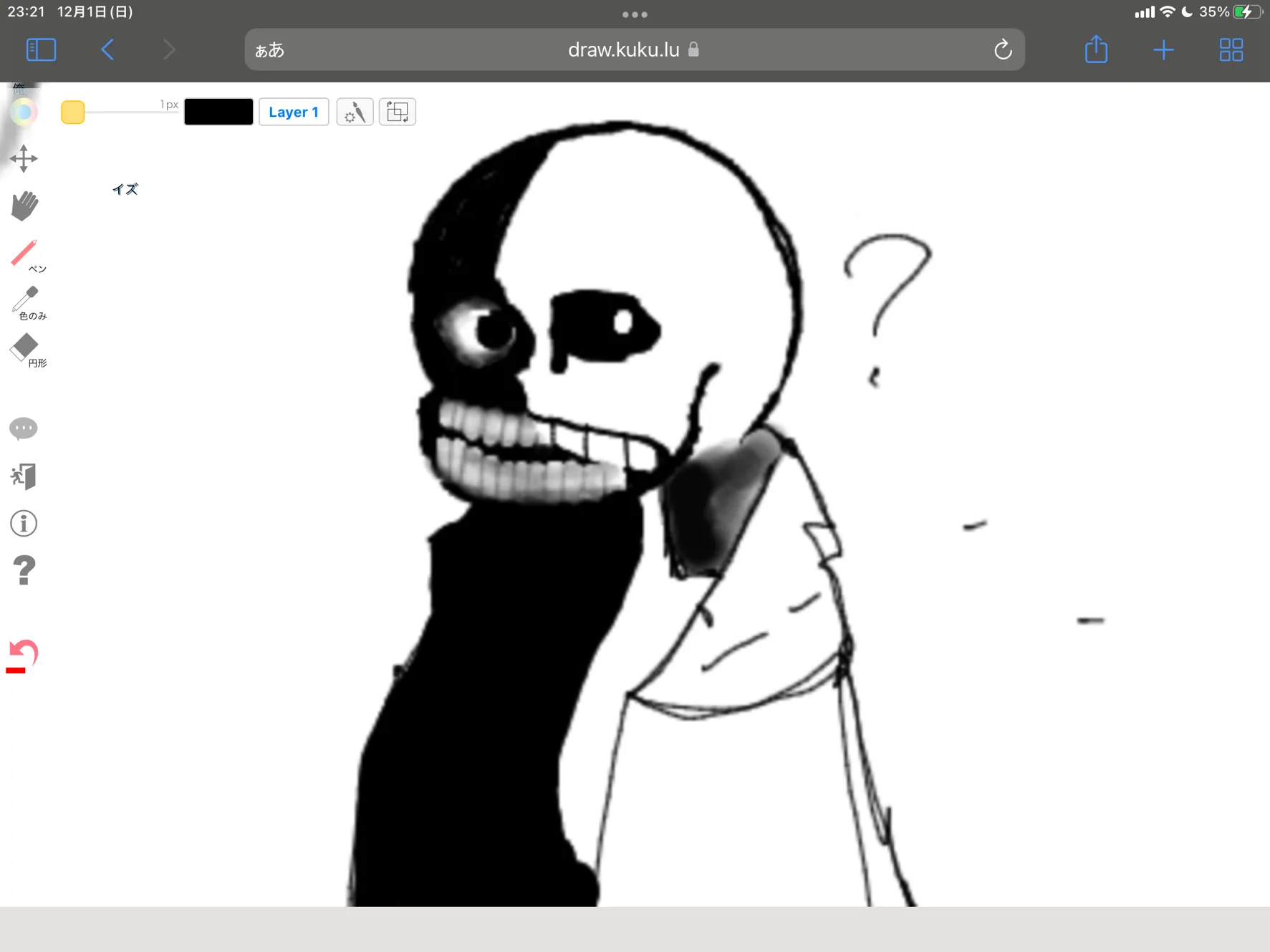The image size is (1270, 952).
Task: Select the move (four-arrow) tool
Action: tap(24, 158)
